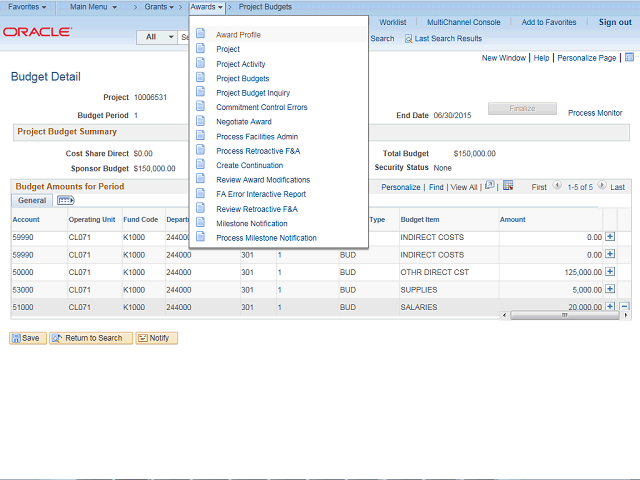Screen dimensions: 640x480
Task: Open the All search category dropdown
Action: [156, 38]
